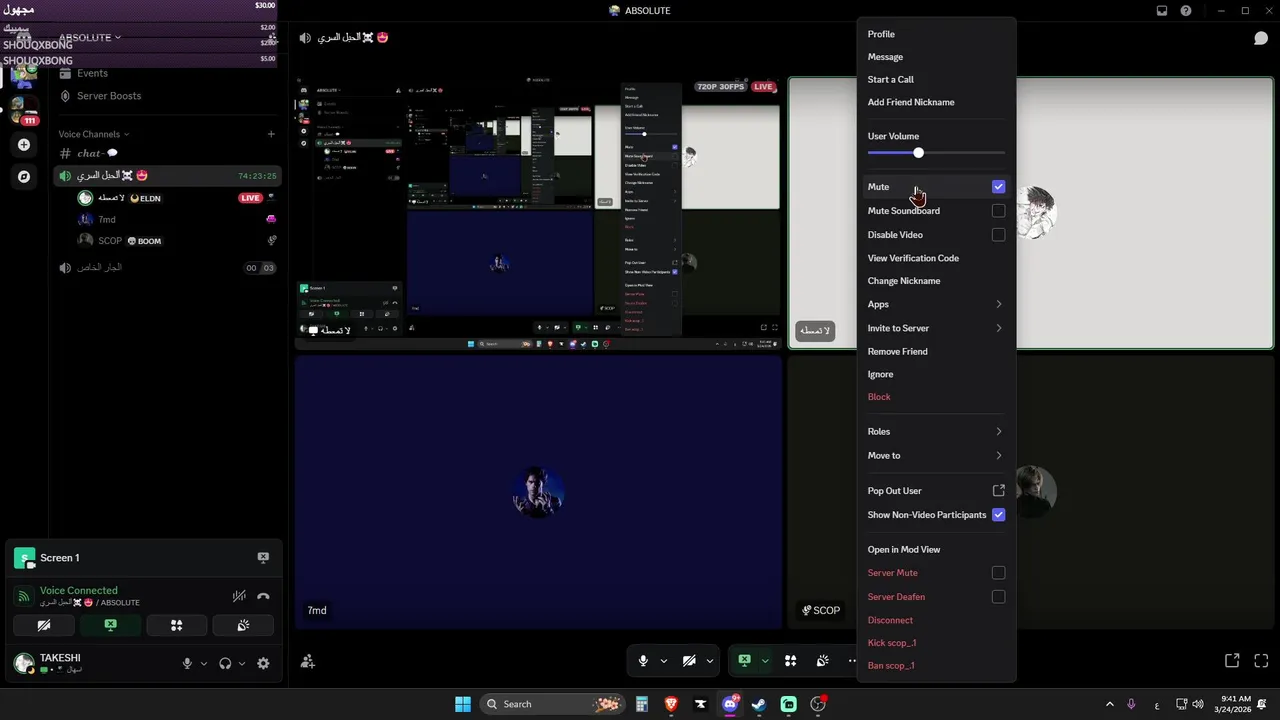Image resolution: width=1280 pixels, height=720 pixels.
Task: Open User Settings gear
Action: 263,663
